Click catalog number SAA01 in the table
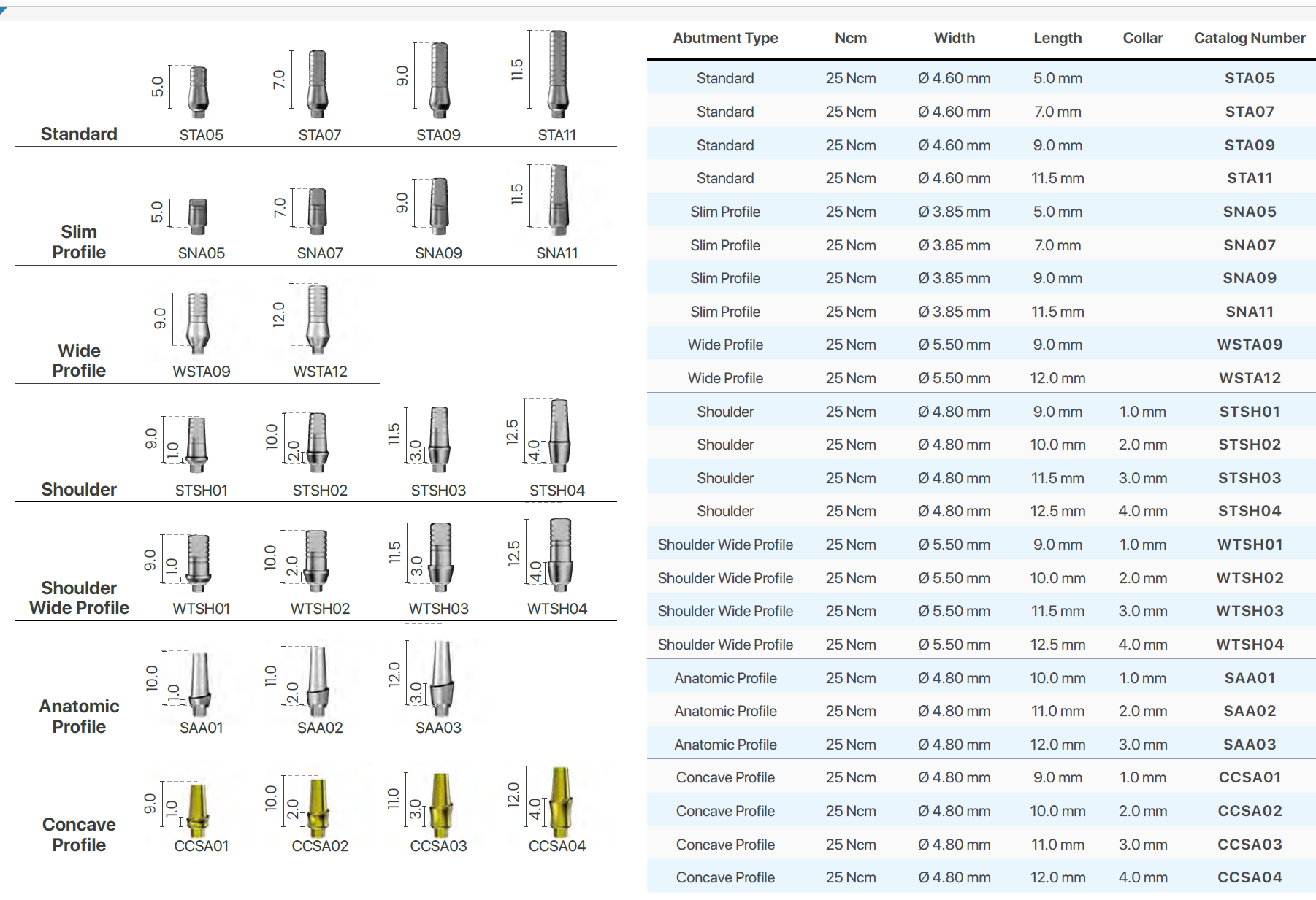This screenshot has height=900, width=1316. [1249, 678]
